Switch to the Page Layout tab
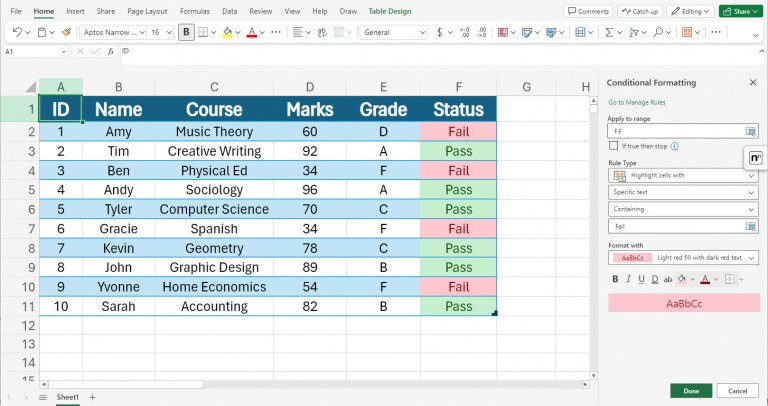This screenshot has width=768, height=406. point(147,11)
